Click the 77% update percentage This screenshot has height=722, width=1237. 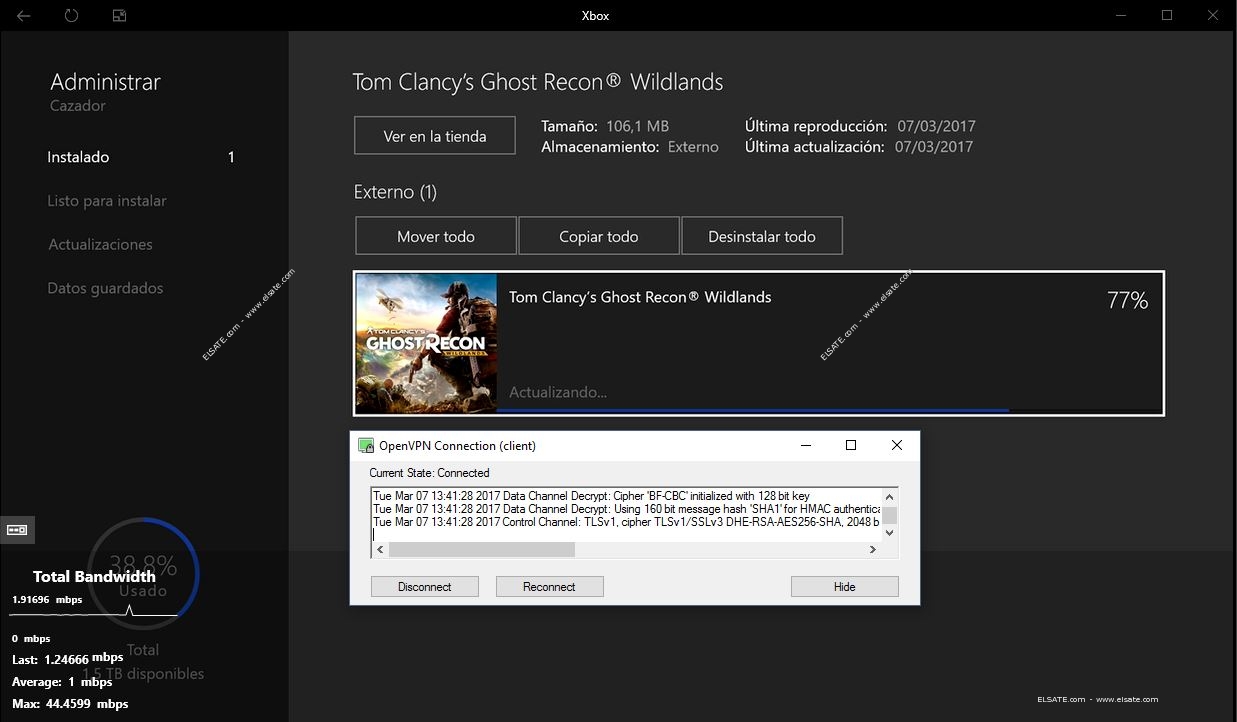click(x=1127, y=300)
